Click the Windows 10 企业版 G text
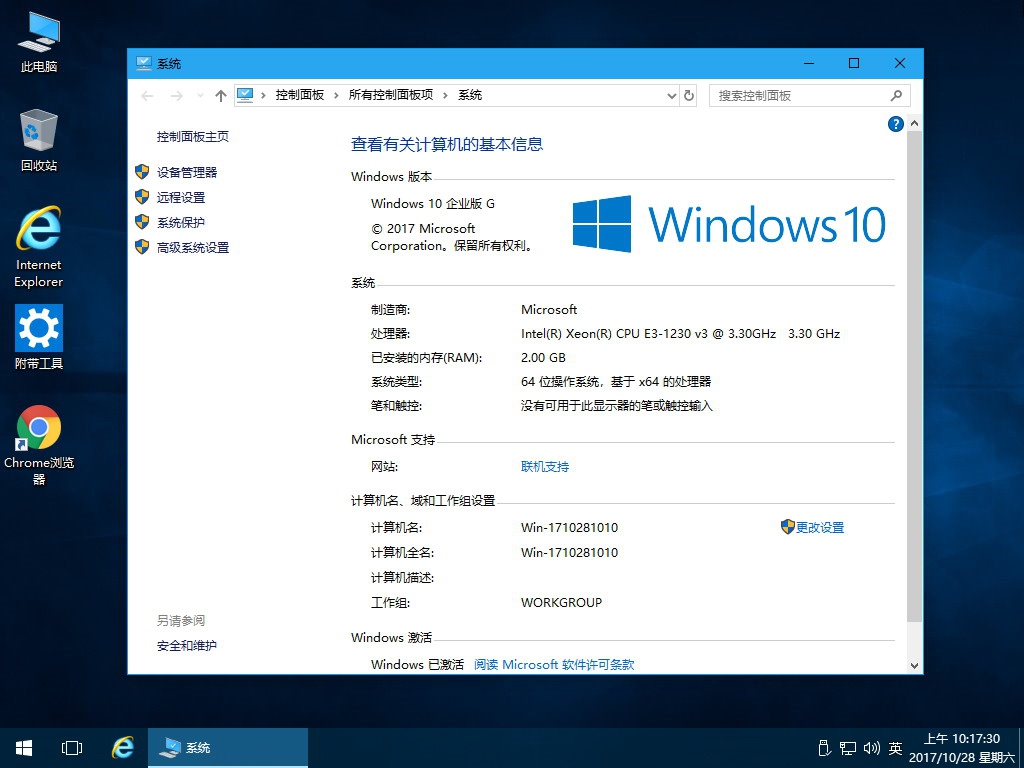 click(432, 204)
